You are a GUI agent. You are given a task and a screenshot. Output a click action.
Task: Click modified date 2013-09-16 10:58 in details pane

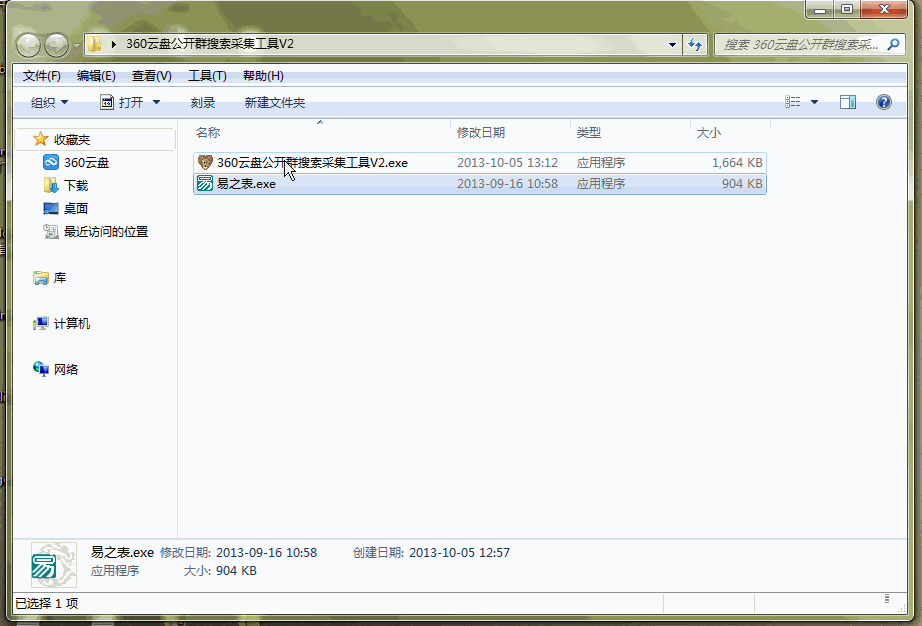pos(266,553)
